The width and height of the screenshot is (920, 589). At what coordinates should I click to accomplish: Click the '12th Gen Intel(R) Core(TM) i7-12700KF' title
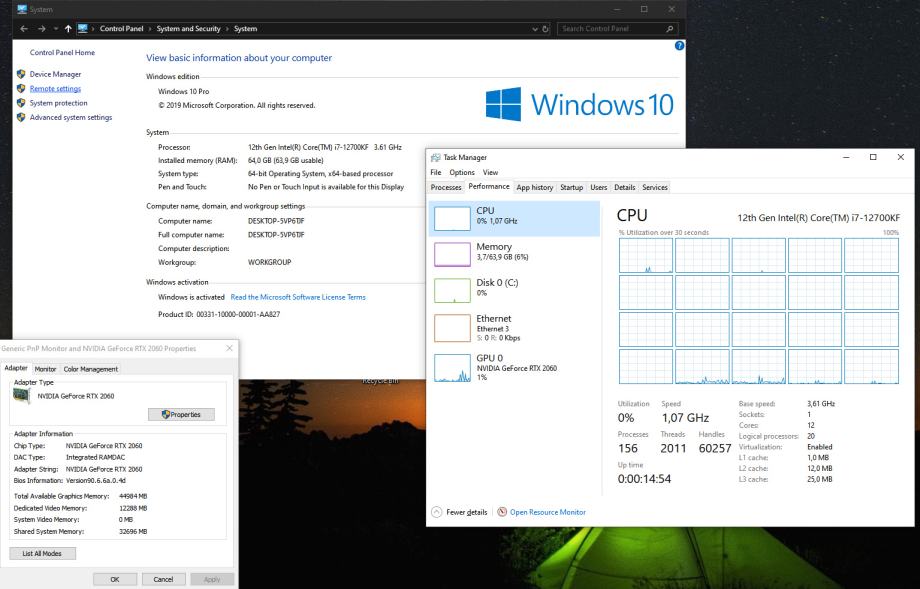(x=818, y=218)
